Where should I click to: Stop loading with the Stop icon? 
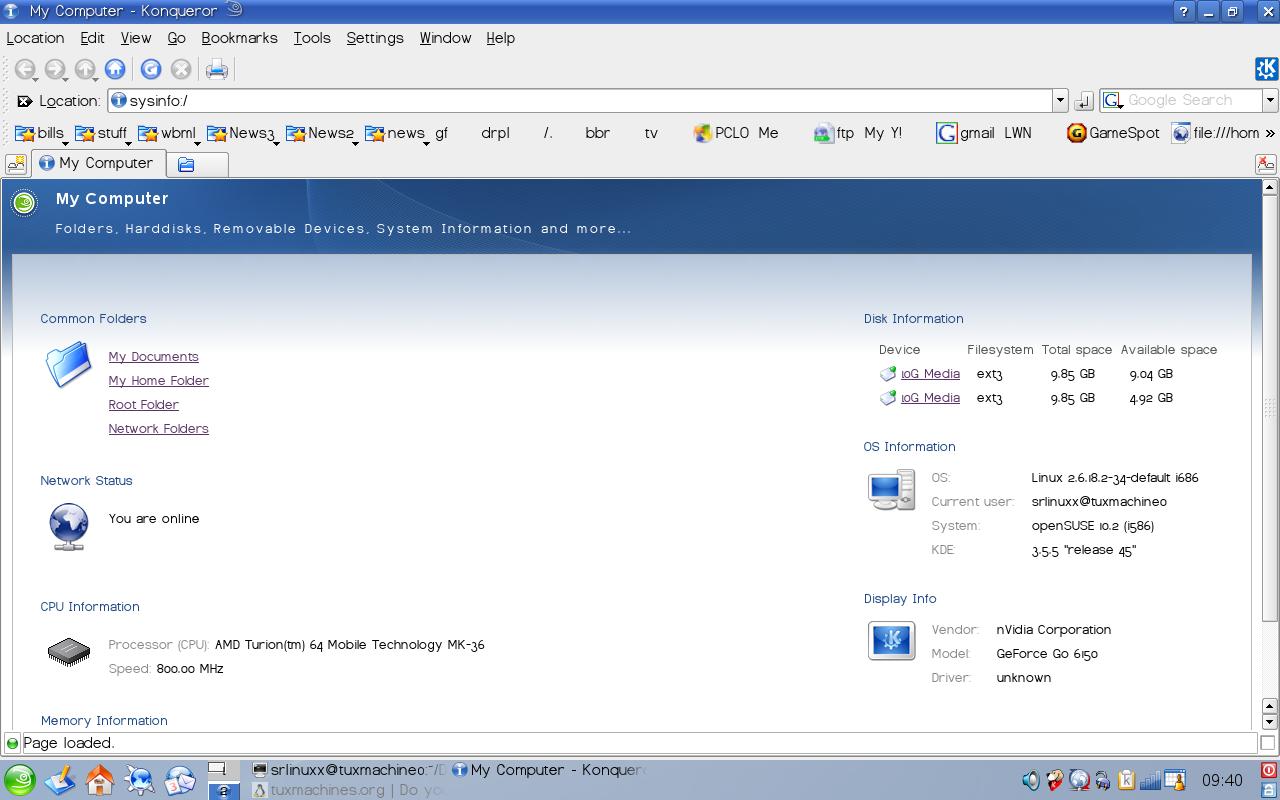181,69
